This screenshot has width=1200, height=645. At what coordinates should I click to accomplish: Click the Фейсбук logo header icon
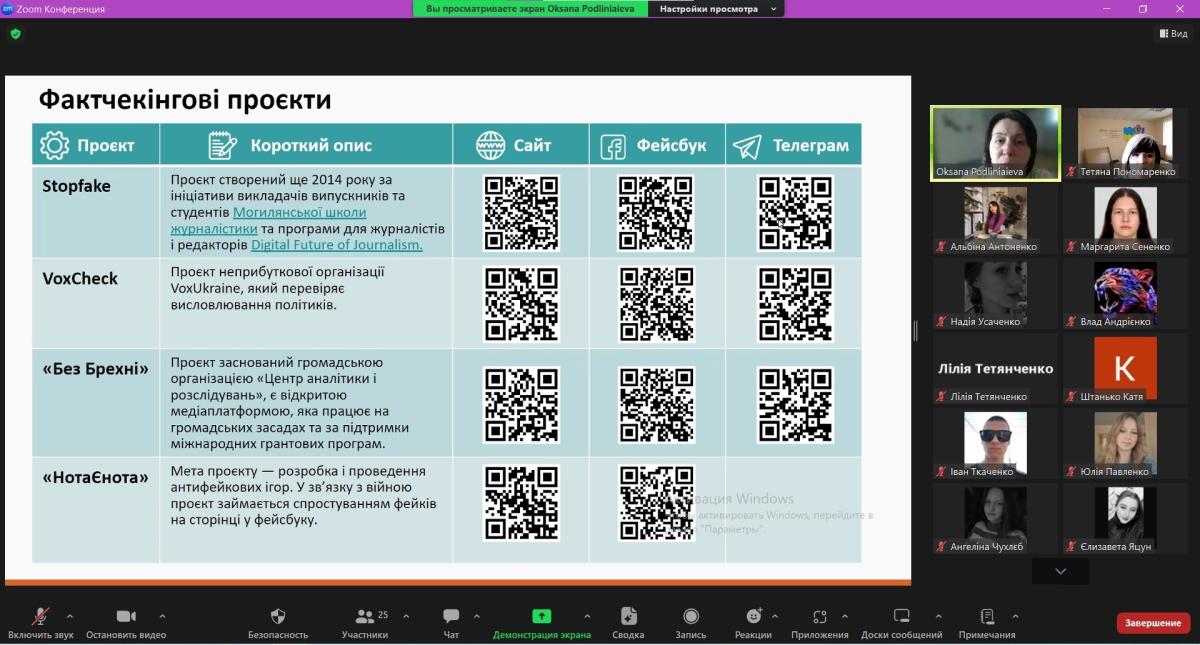click(x=613, y=147)
